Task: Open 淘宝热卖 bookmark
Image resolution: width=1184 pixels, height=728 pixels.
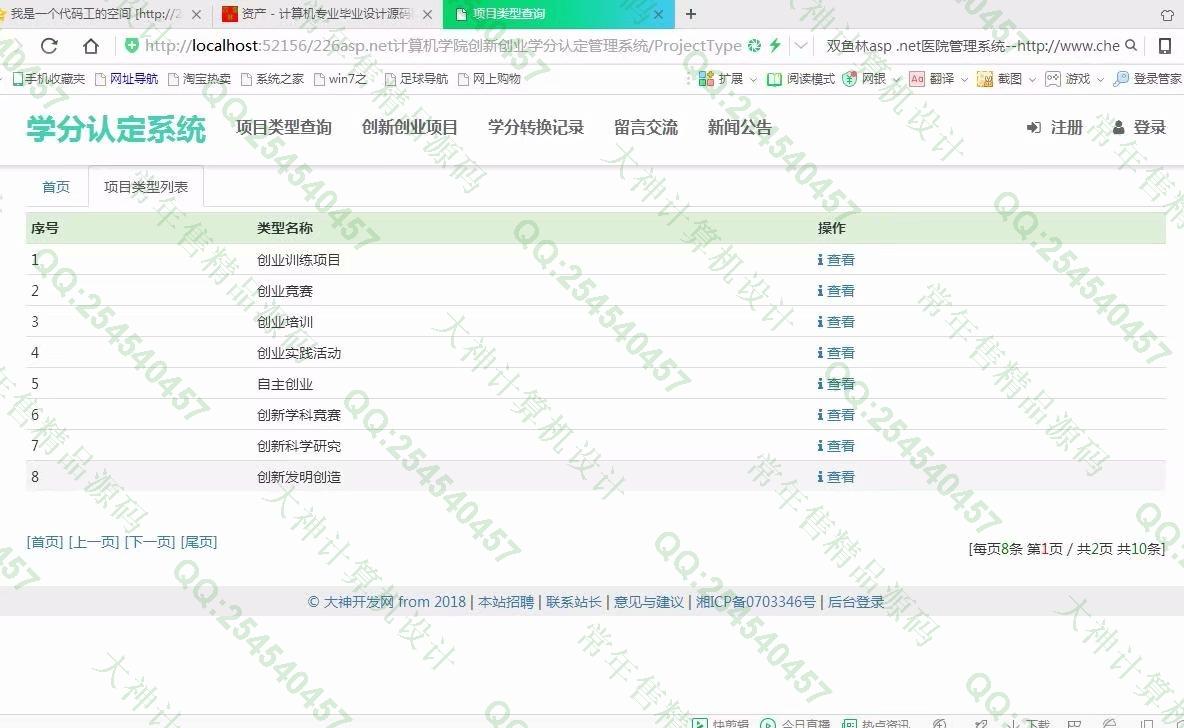Action: 199,79
